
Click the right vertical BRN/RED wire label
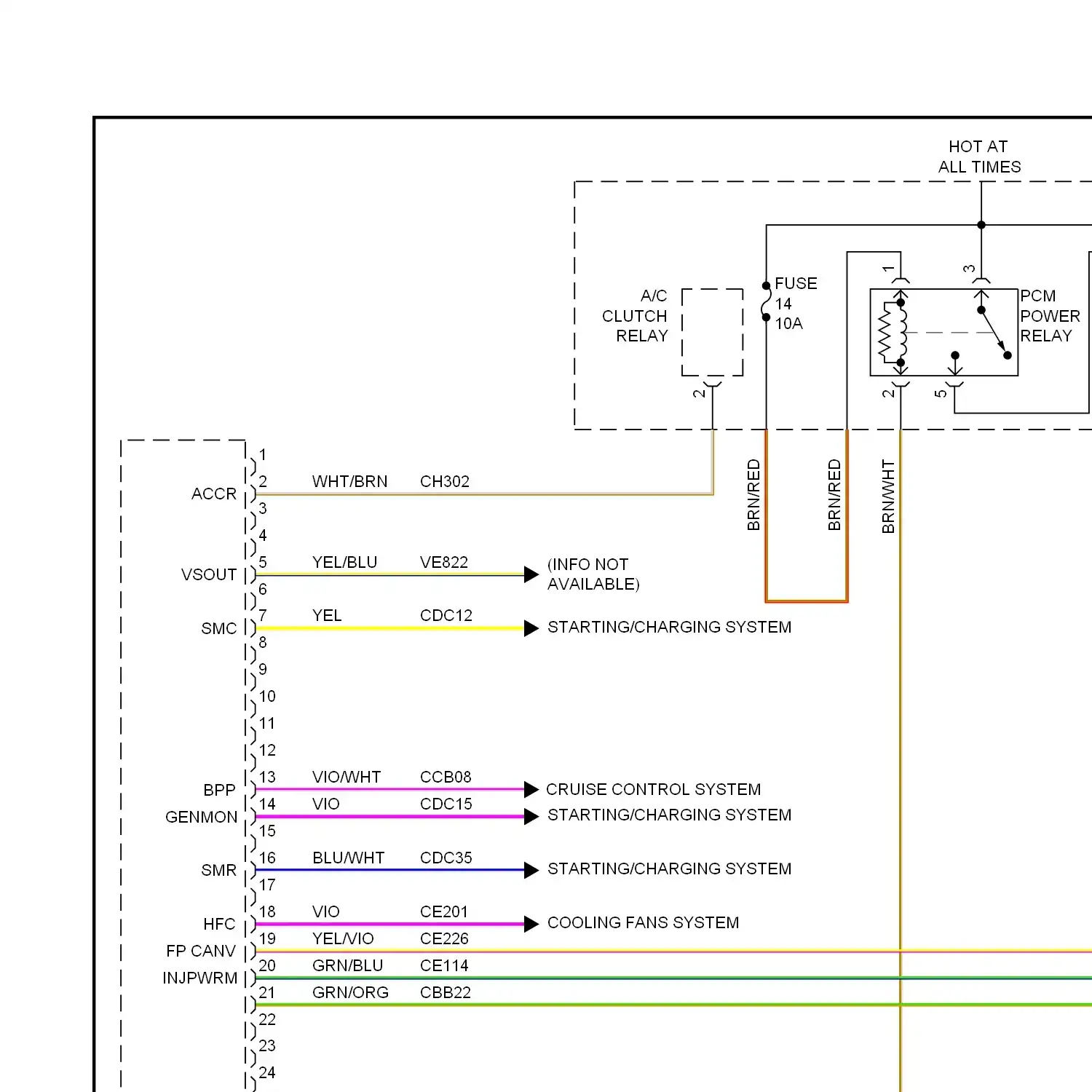tap(834, 494)
